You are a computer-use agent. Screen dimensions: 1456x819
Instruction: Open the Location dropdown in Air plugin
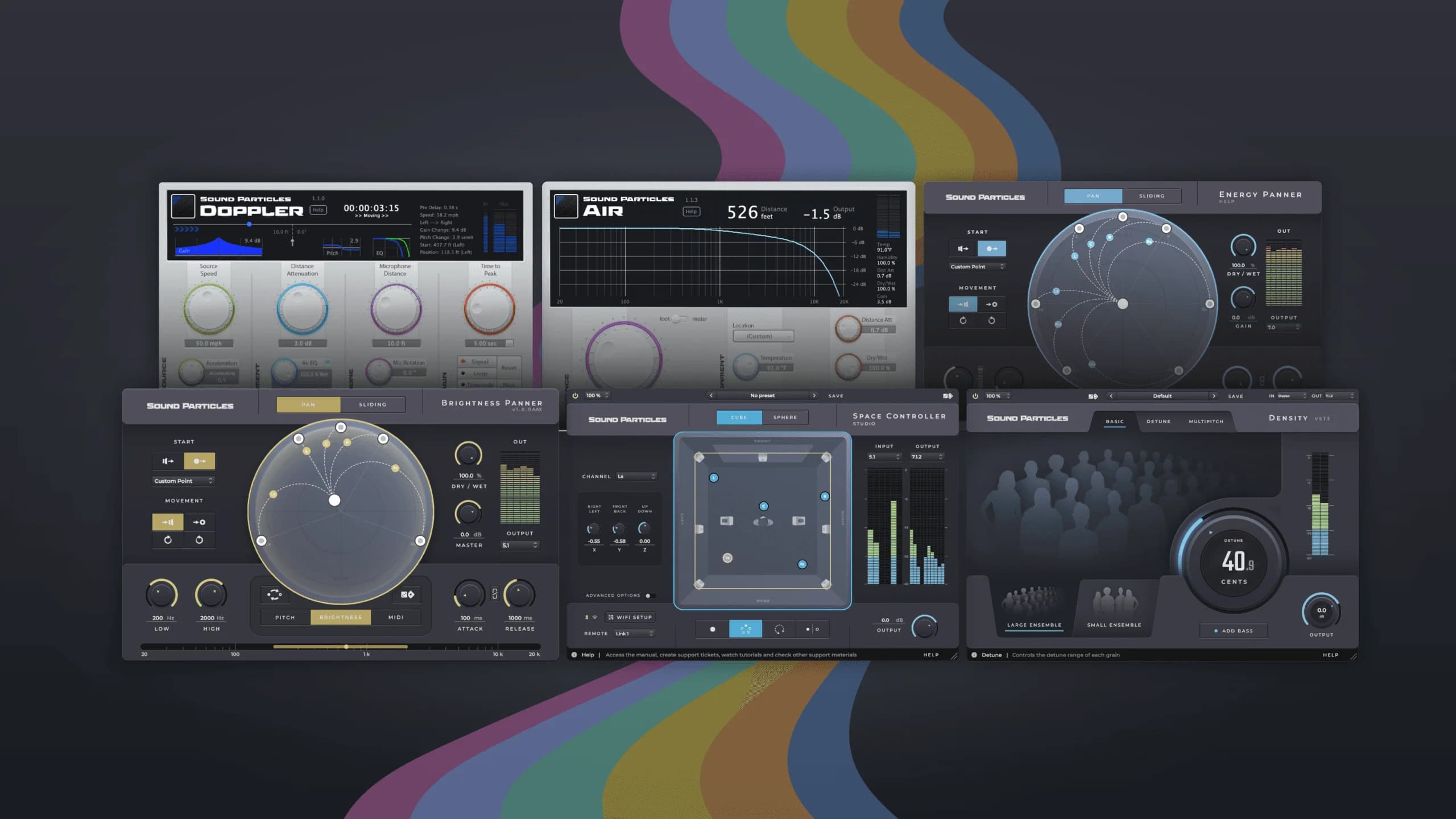[763, 336]
